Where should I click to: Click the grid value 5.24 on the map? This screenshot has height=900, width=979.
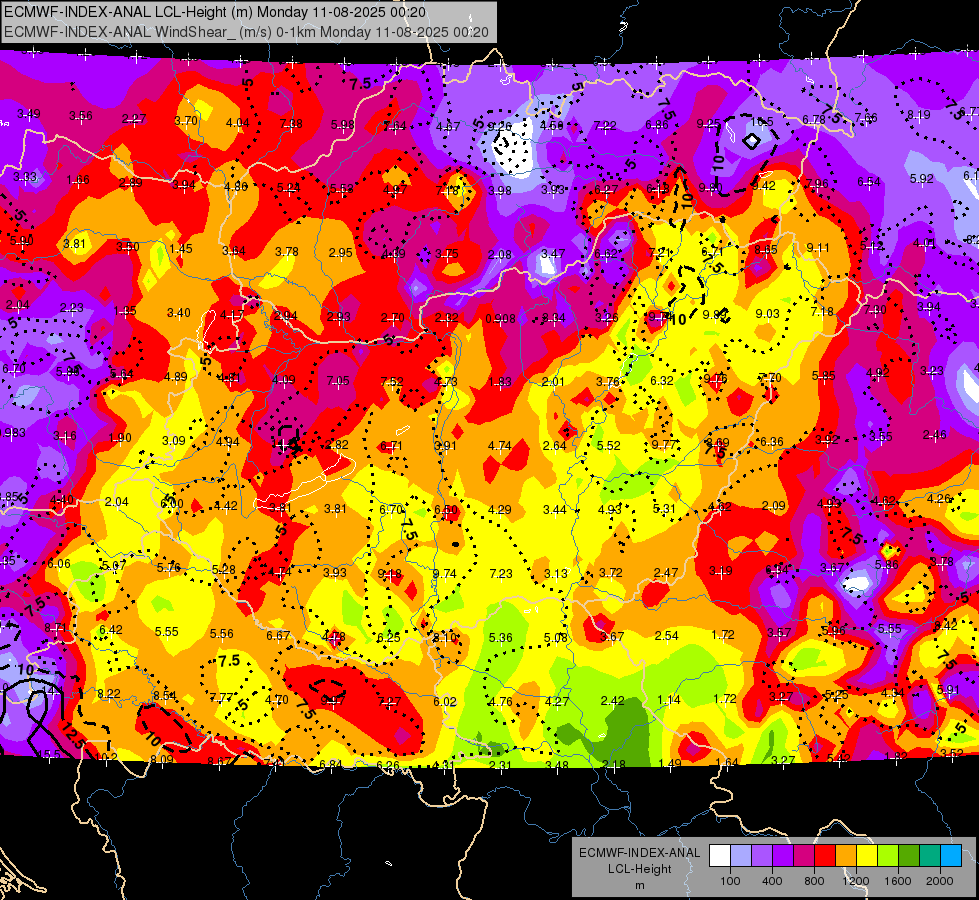pyautogui.click(x=288, y=187)
